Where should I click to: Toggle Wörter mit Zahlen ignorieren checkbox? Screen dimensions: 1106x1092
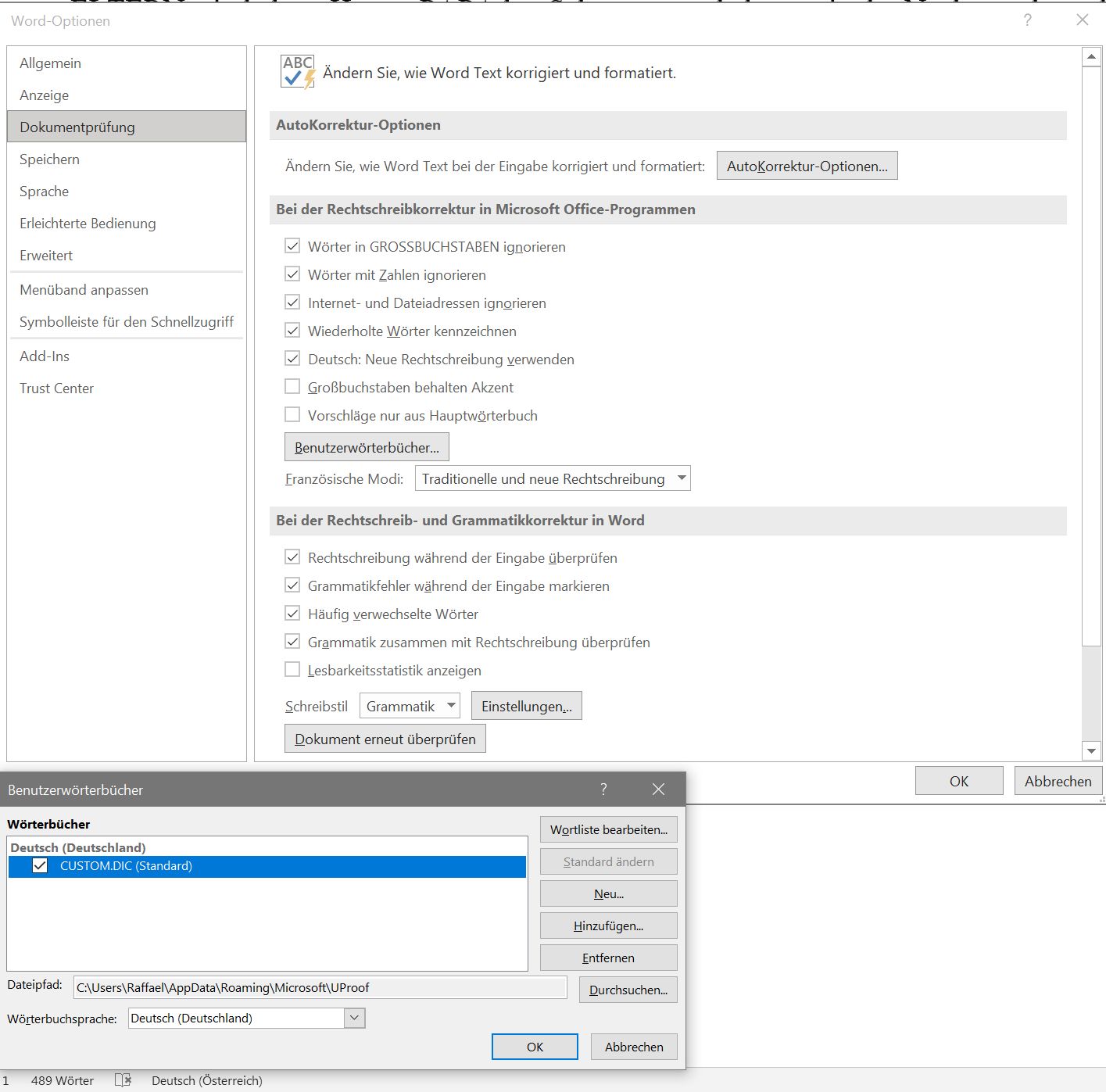tap(292, 274)
